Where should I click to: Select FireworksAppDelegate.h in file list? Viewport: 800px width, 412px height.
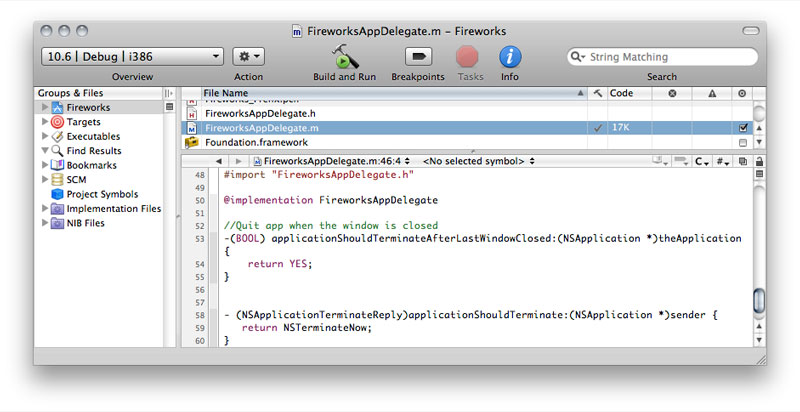[261, 114]
